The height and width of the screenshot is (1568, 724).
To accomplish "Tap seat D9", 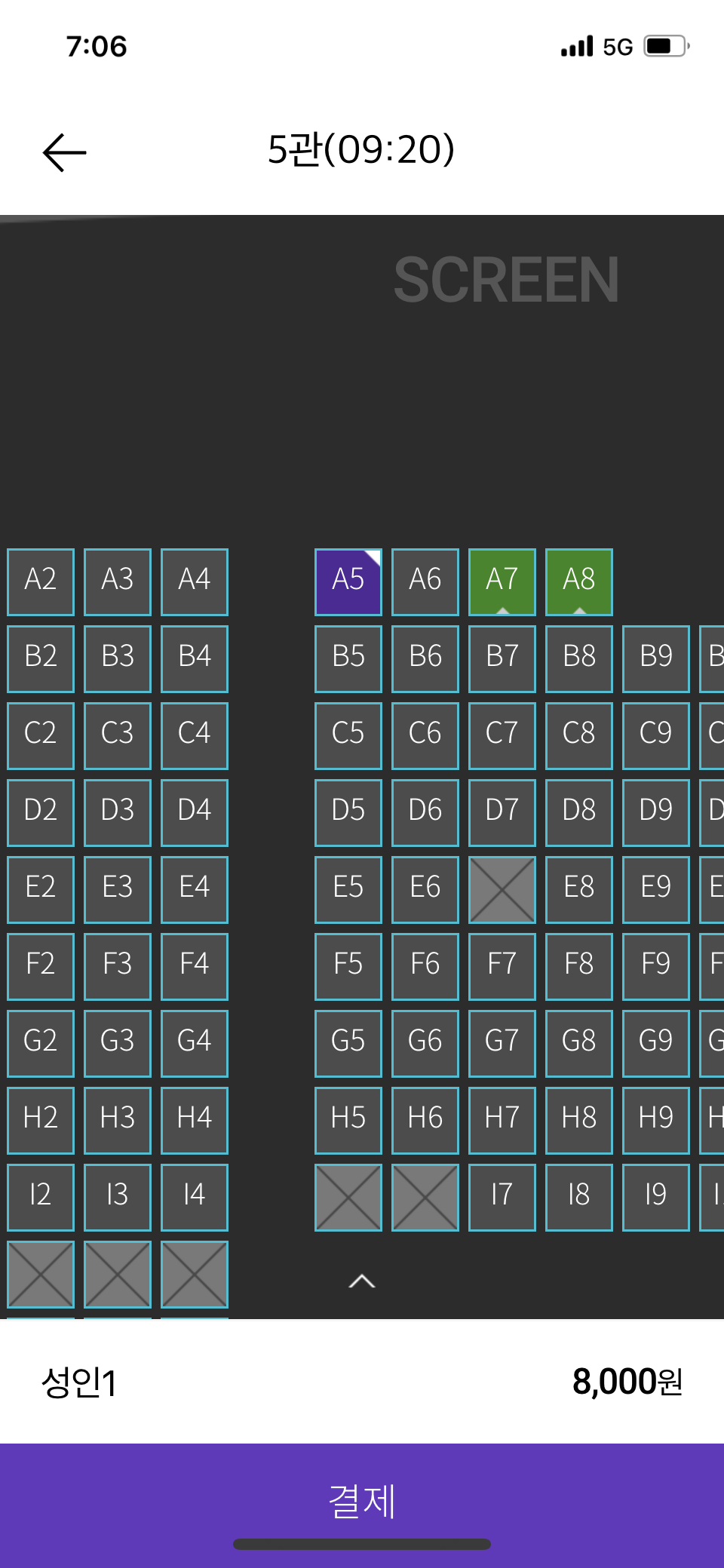I will click(x=656, y=813).
